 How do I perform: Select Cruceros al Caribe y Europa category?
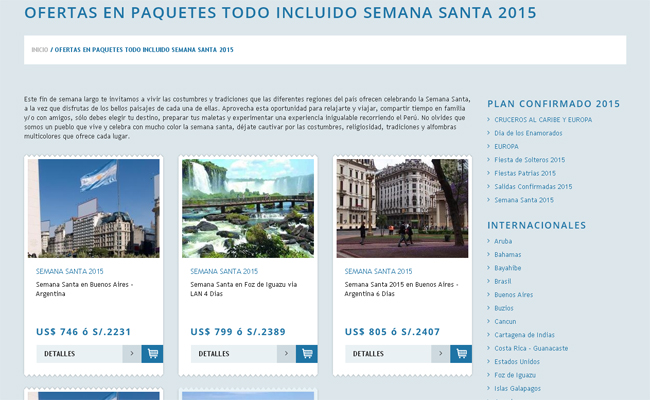[542, 119]
